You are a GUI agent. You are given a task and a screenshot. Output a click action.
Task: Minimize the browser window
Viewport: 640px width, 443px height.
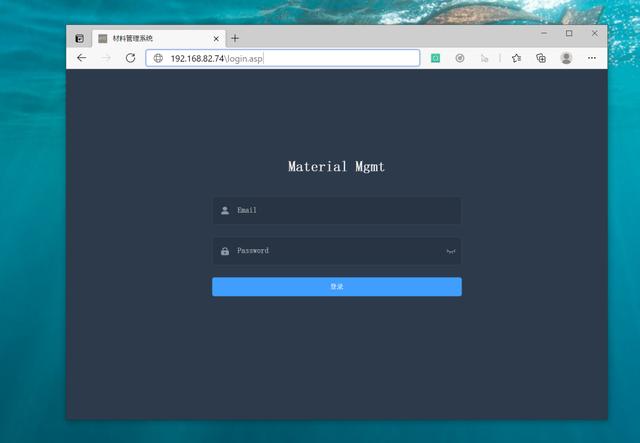tap(544, 33)
